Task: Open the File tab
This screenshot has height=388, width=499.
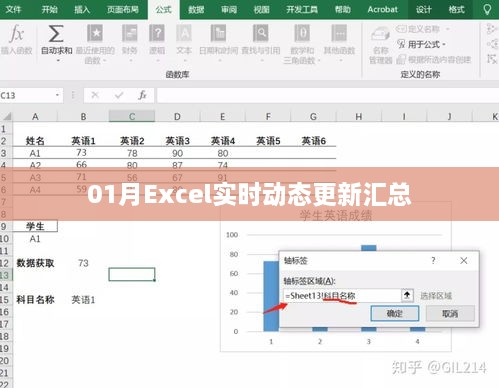Action: pyautogui.click(x=14, y=9)
